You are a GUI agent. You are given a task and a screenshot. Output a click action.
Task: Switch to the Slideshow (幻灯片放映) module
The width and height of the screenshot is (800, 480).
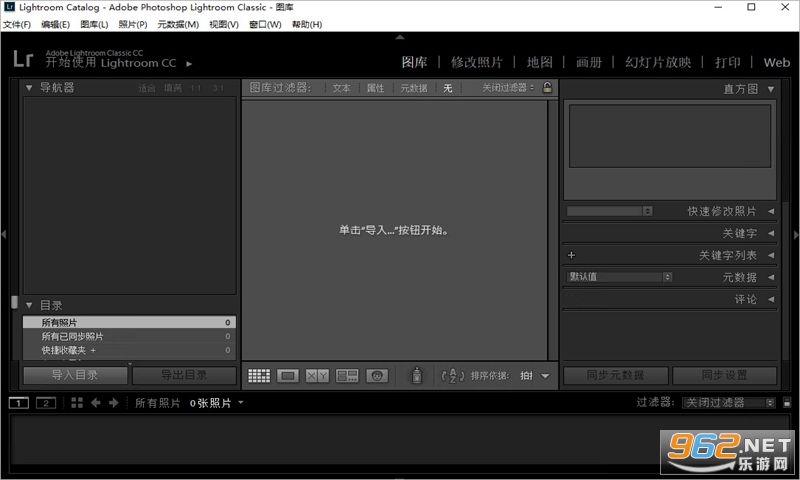pyautogui.click(x=658, y=62)
